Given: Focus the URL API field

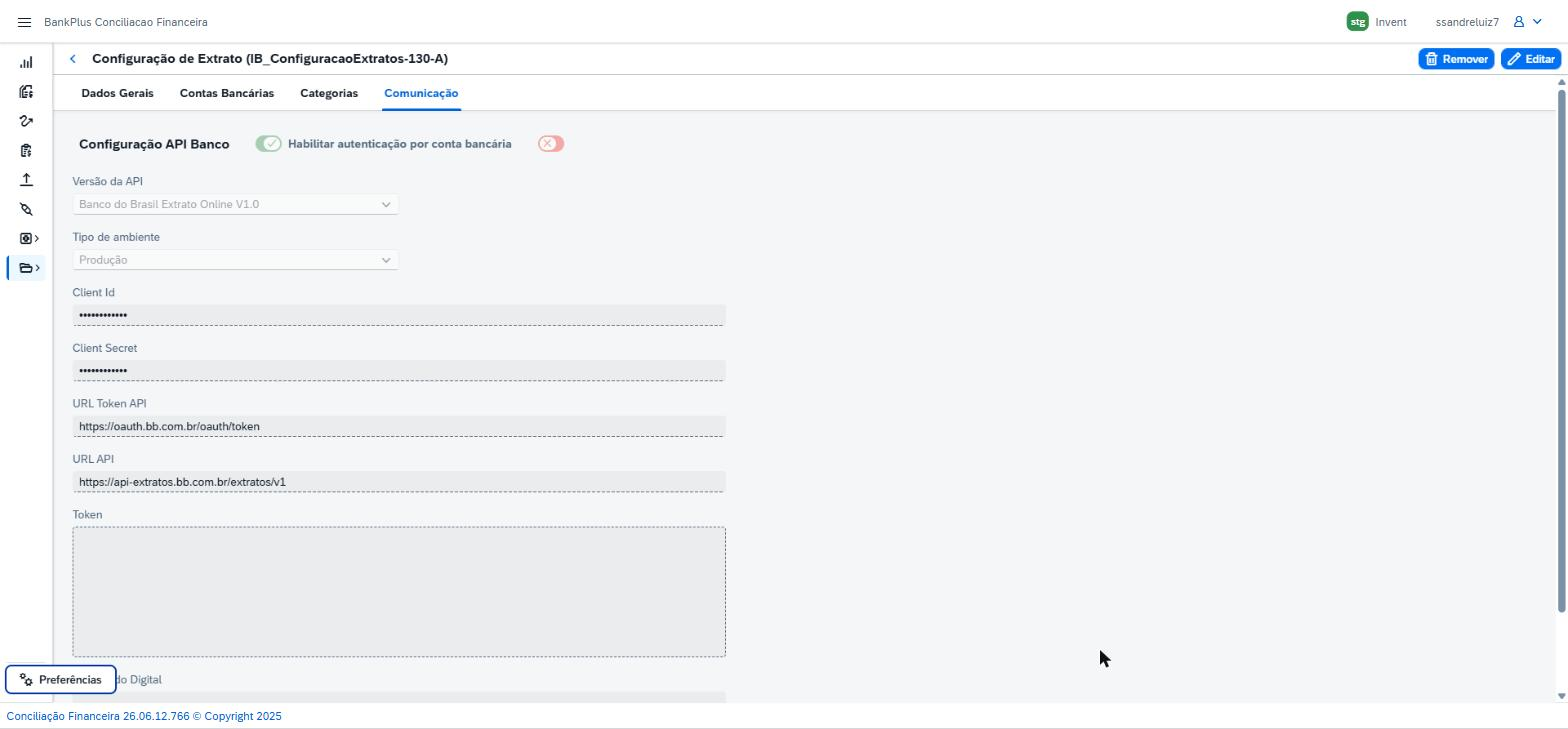Looking at the screenshot, I should pos(399,482).
